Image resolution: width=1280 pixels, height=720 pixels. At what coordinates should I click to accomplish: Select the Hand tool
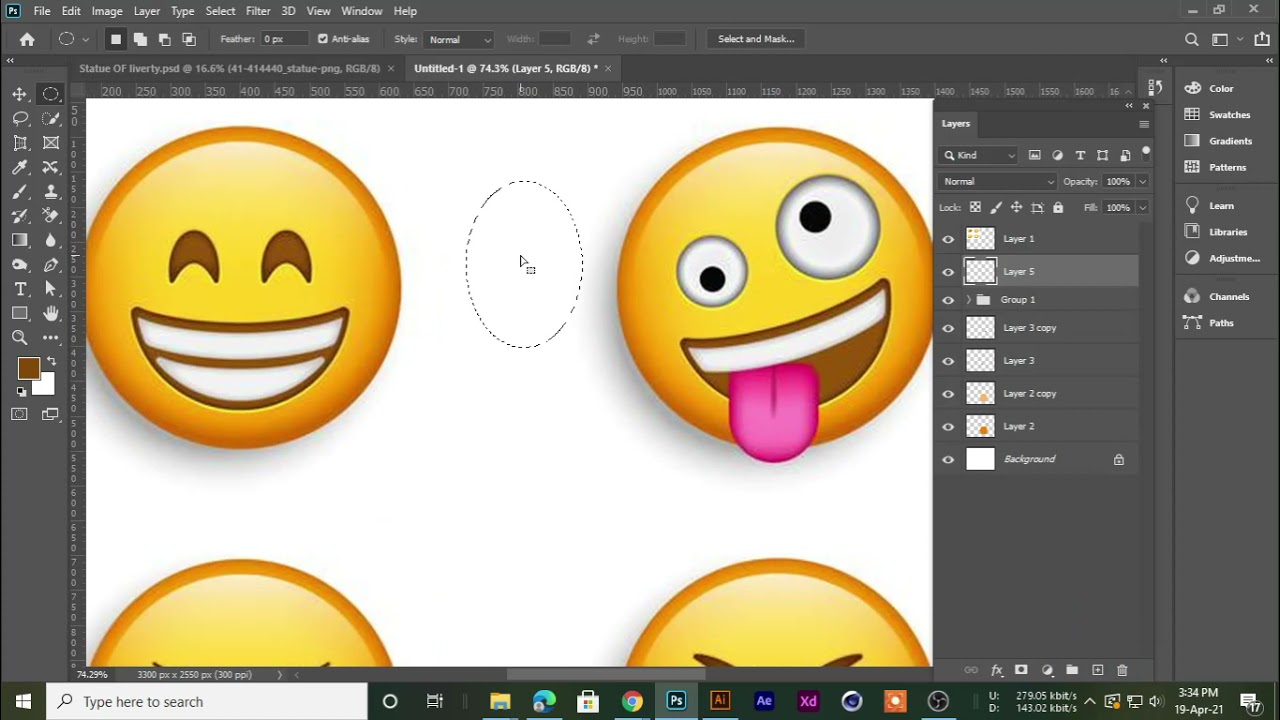51,313
